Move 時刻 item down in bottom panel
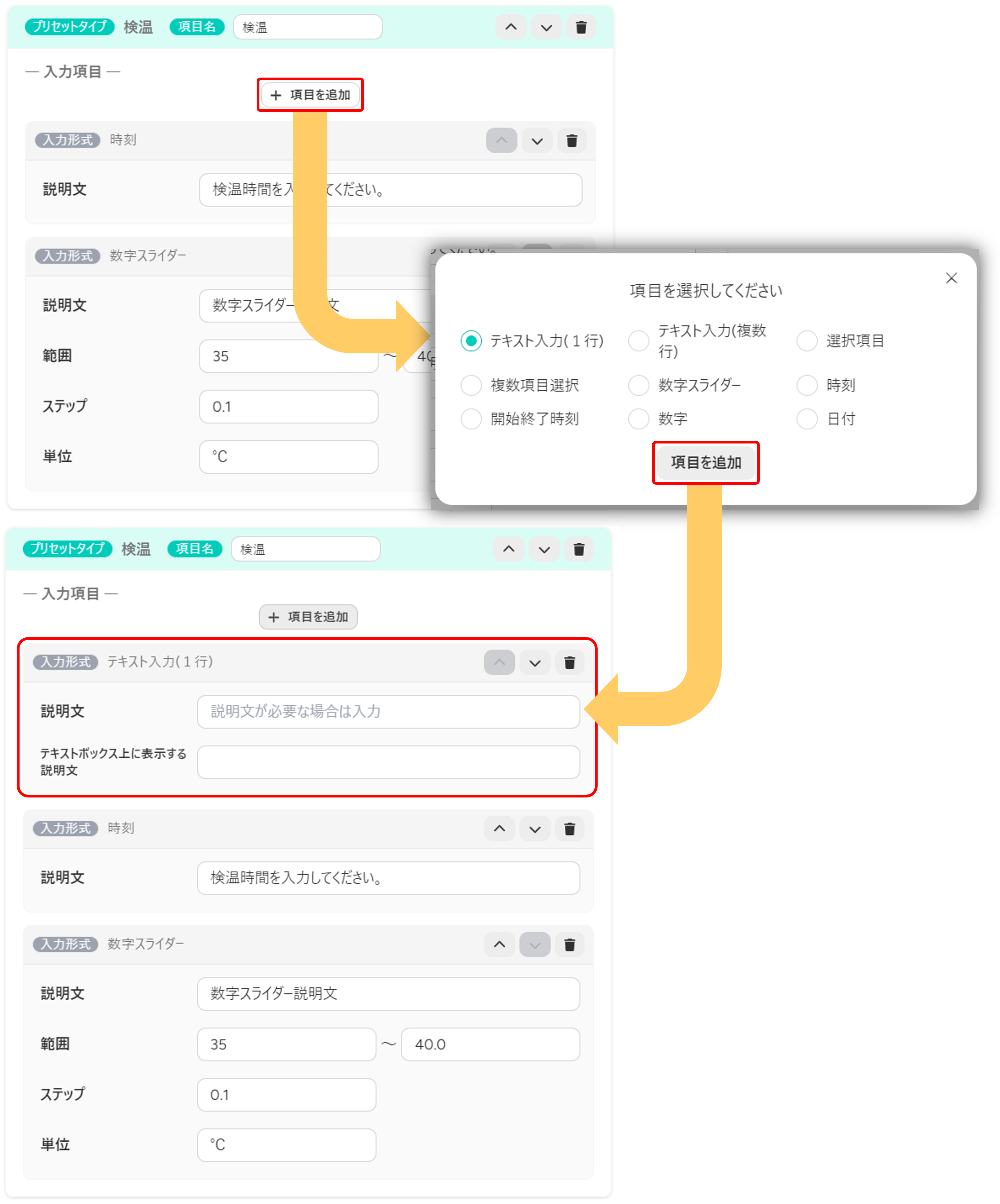Screen dimensions: 1000x1204 click(534, 829)
